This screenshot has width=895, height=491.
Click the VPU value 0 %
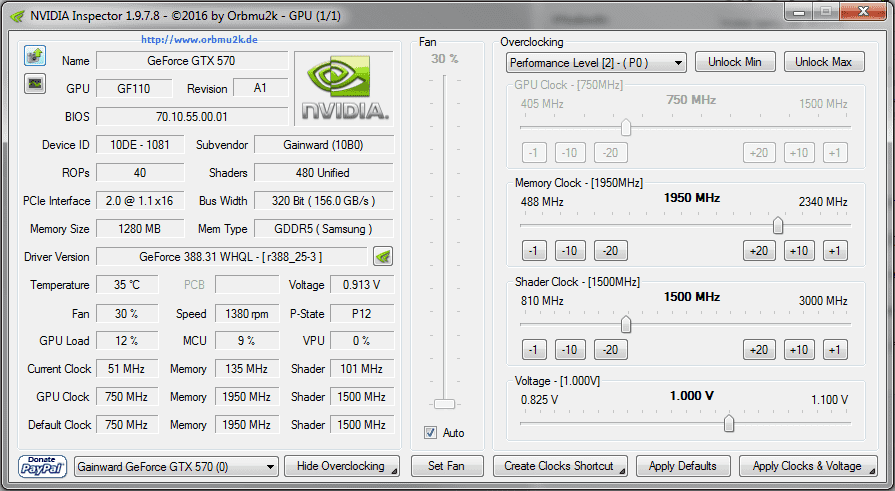pos(362,340)
